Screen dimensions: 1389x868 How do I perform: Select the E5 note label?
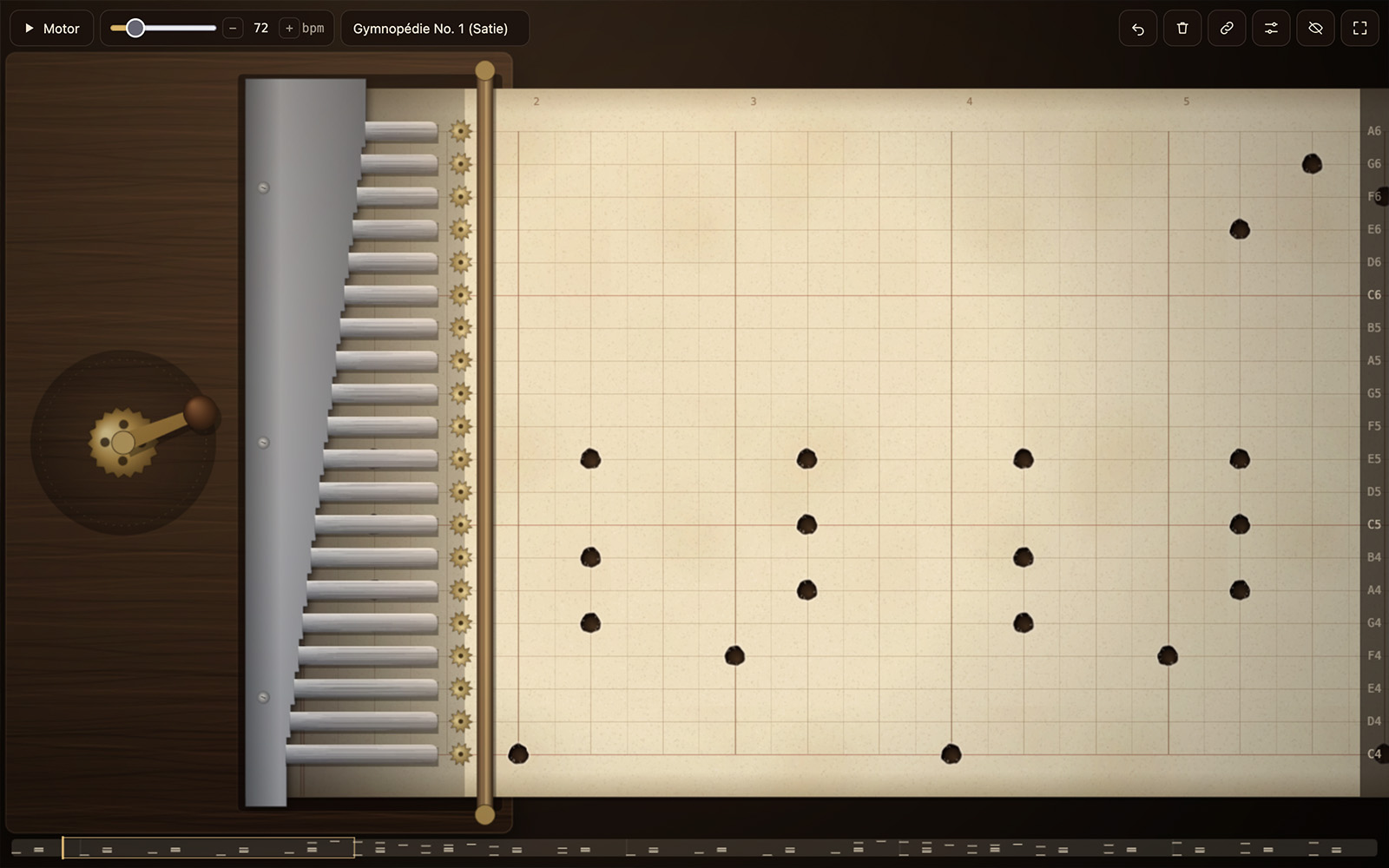point(1374,459)
